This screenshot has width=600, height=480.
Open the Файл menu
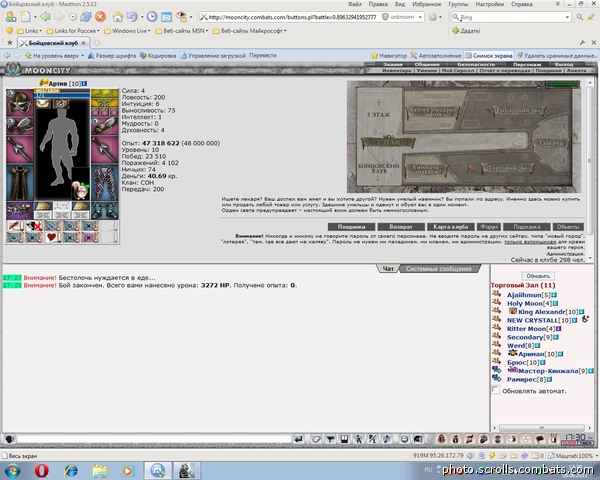pos(355,4)
